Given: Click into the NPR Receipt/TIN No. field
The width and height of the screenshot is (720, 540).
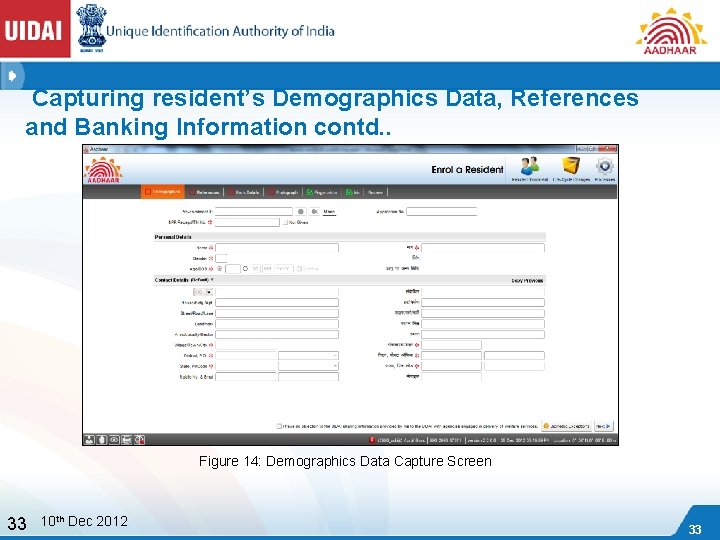Looking at the screenshot, I should pyautogui.click(x=247, y=222).
